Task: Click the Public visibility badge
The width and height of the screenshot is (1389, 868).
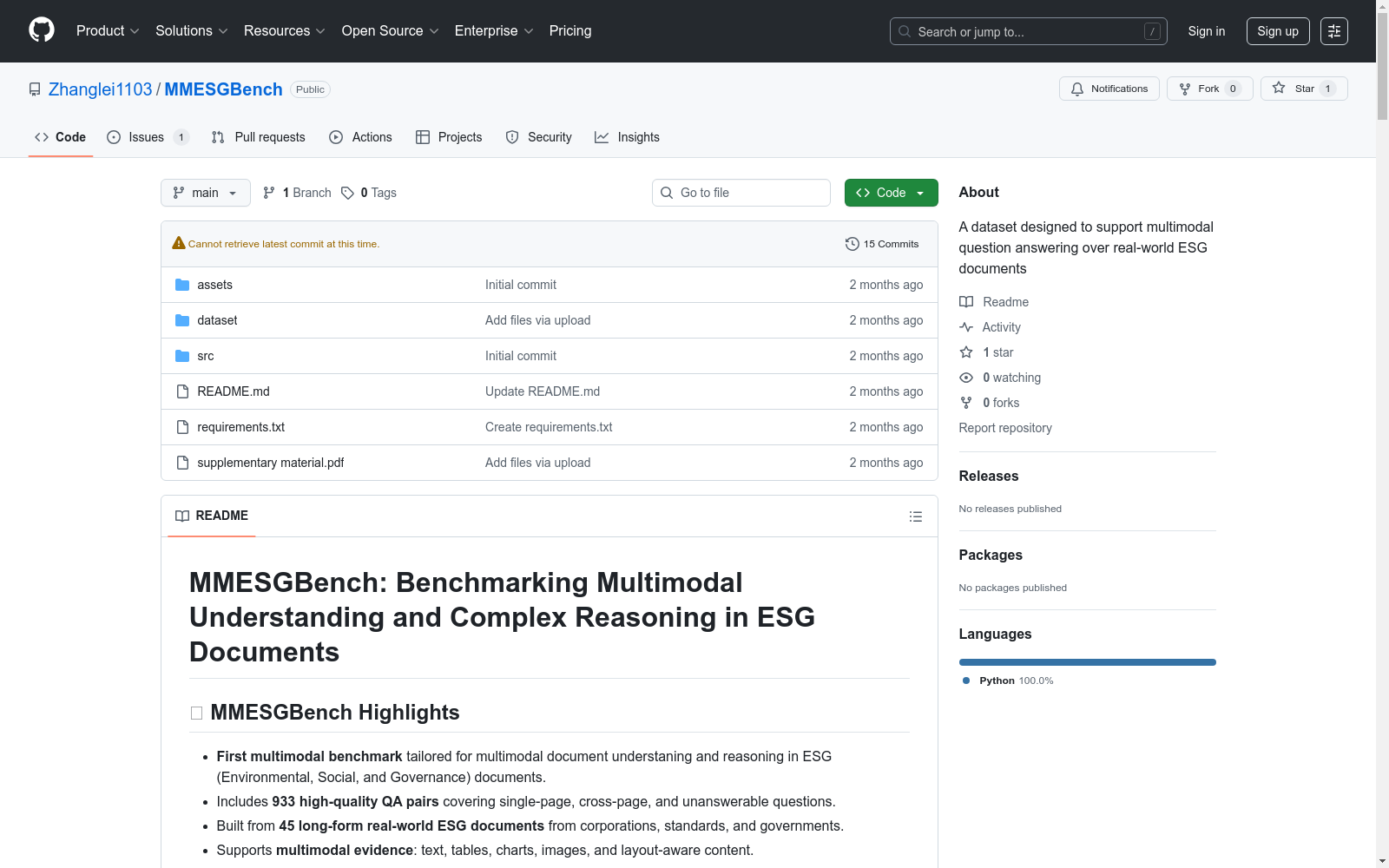Action: [310, 89]
